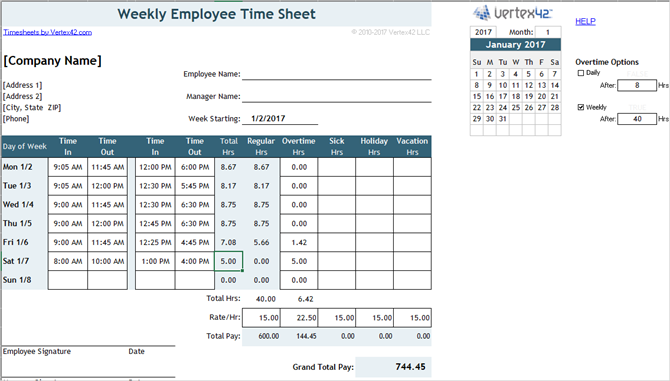Select the year 2017 cell
670x381 pixels.
click(483, 32)
